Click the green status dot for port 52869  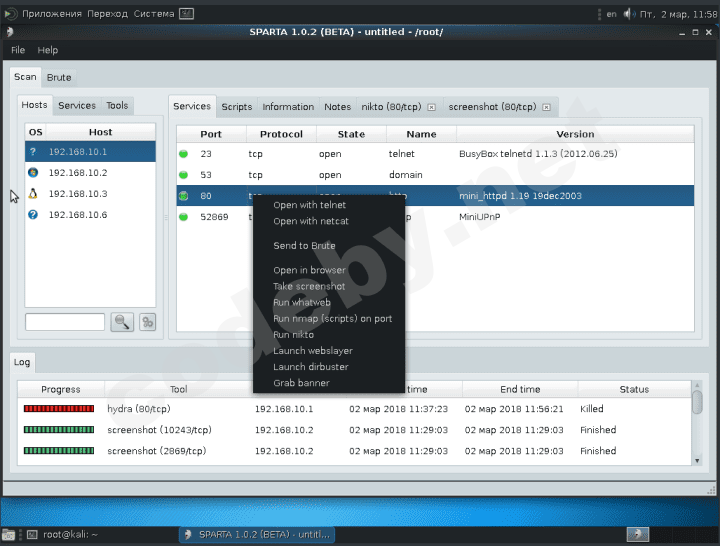(184, 217)
